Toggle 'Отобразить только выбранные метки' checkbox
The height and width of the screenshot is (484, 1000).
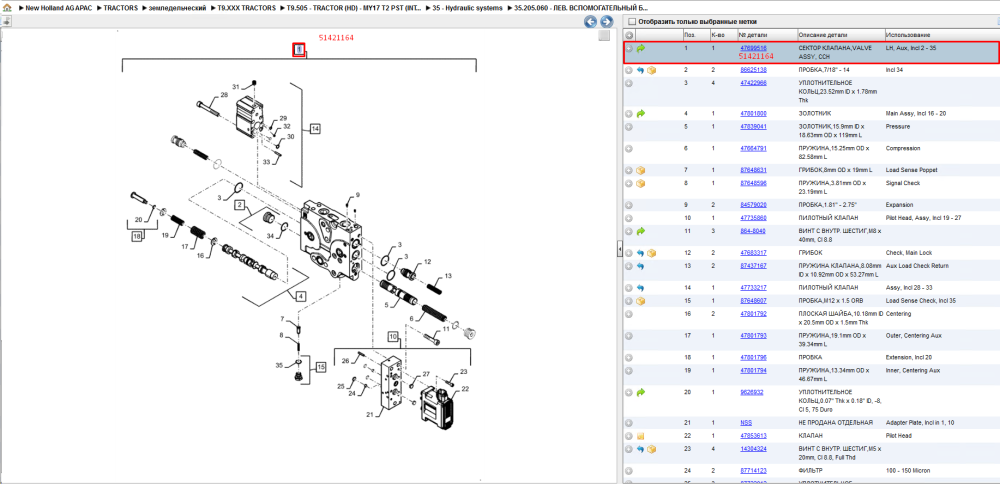[x=632, y=21]
